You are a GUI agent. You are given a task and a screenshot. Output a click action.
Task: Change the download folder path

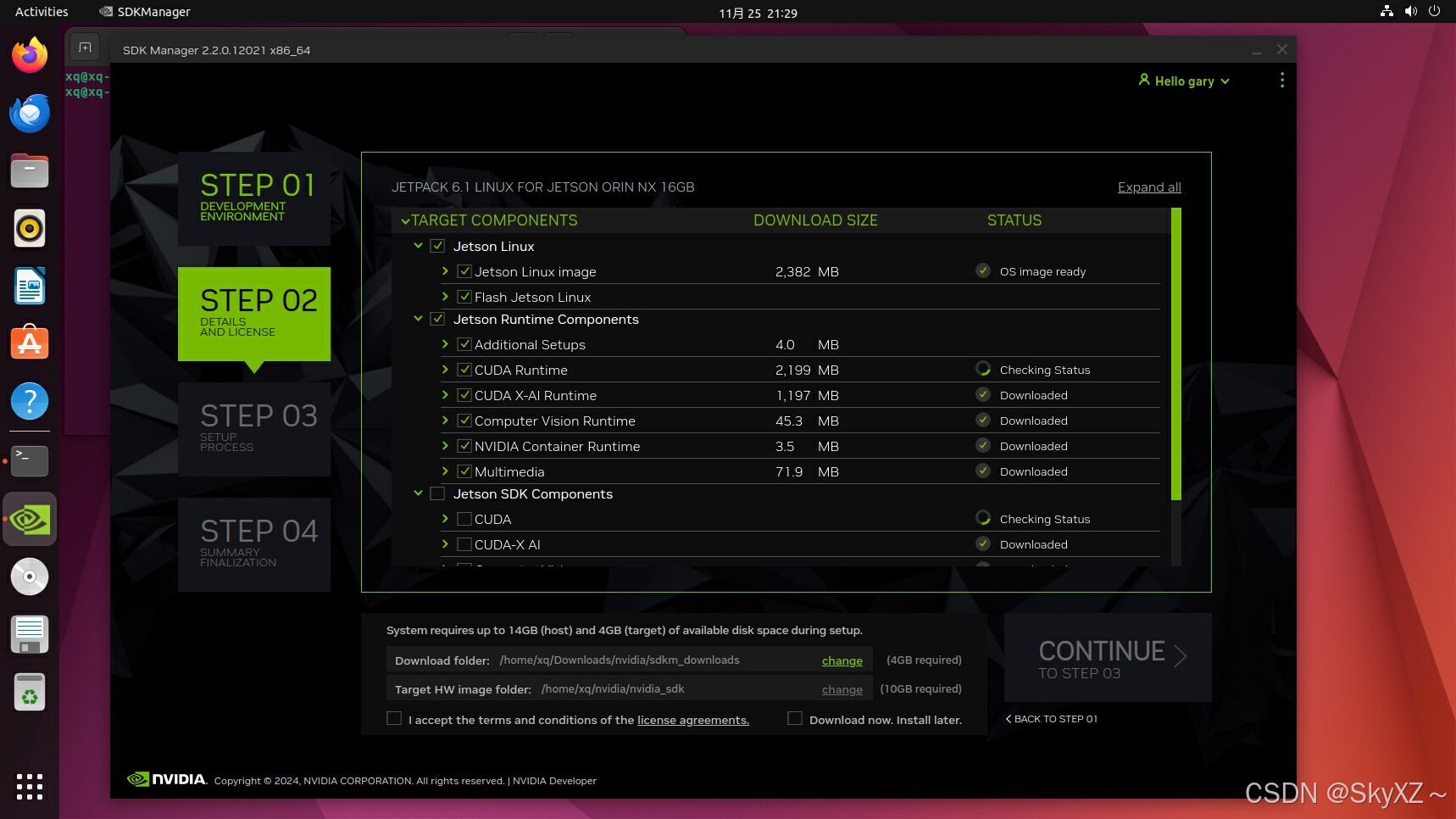tap(842, 660)
